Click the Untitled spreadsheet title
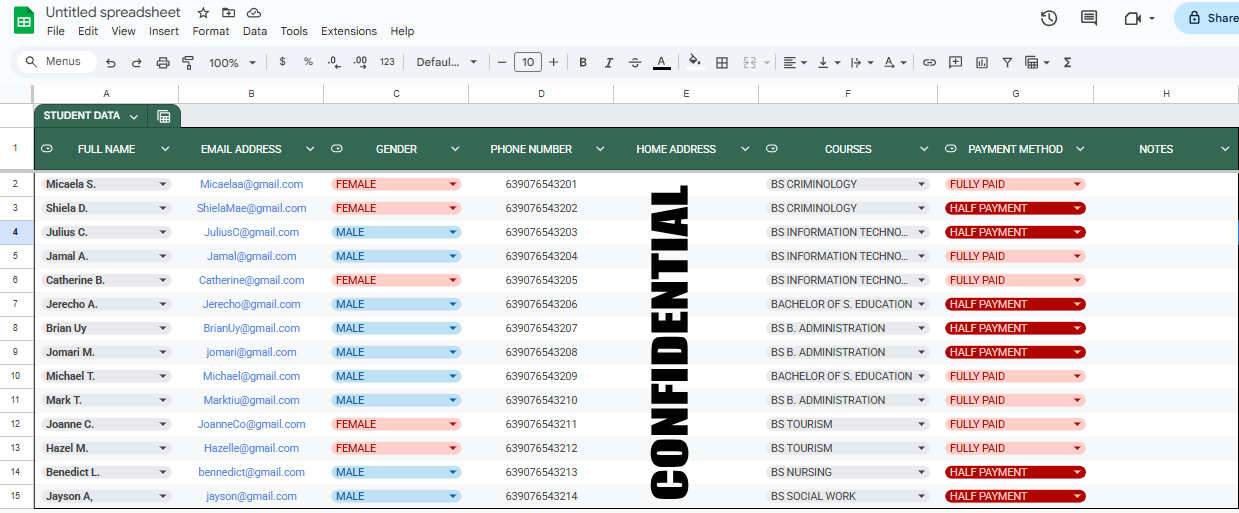This screenshot has height=513, width=1239. coord(113,13)
